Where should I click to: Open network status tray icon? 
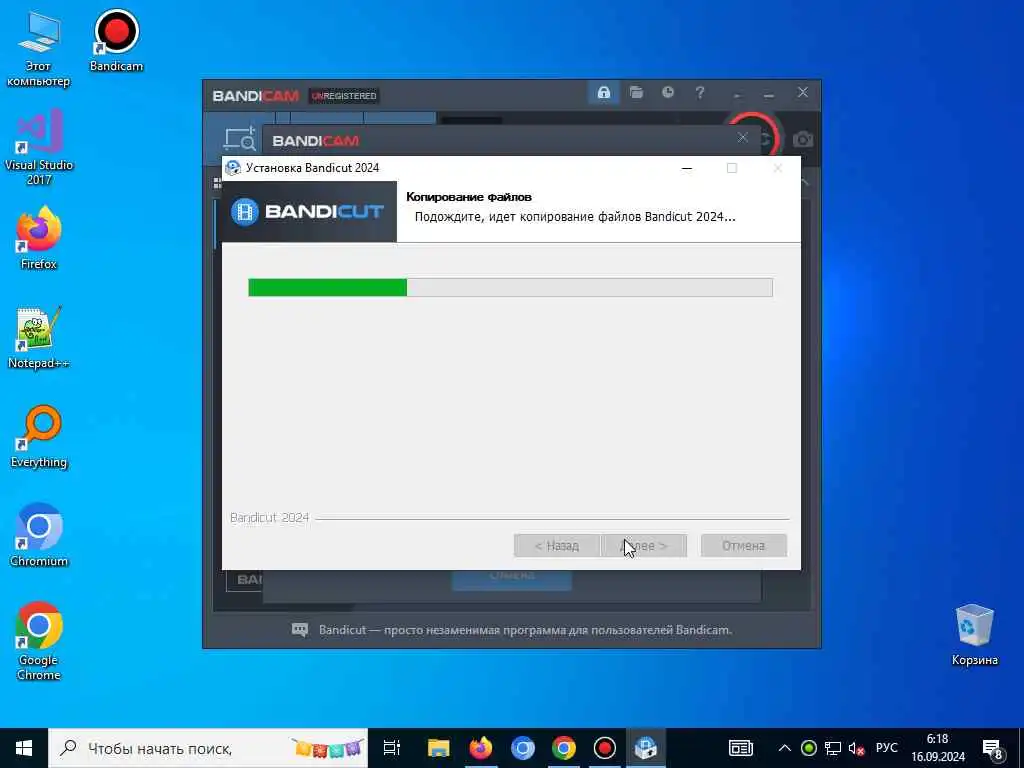click(x=833, y=748)
